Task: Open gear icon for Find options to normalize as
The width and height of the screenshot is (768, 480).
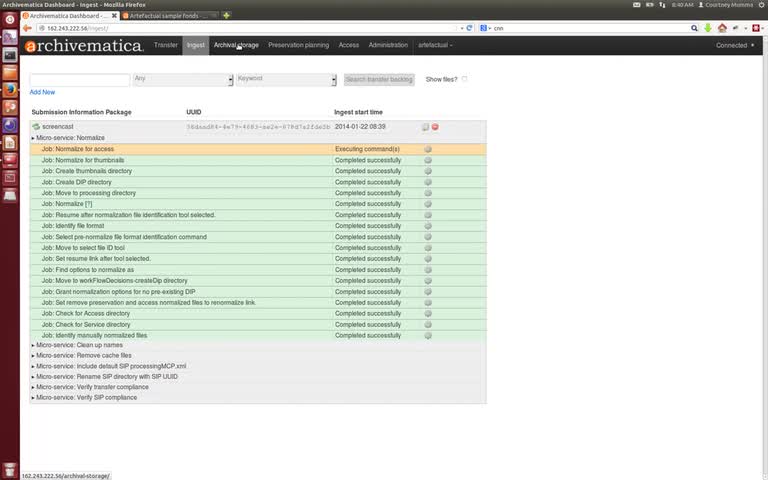Action: click(428, 270)
